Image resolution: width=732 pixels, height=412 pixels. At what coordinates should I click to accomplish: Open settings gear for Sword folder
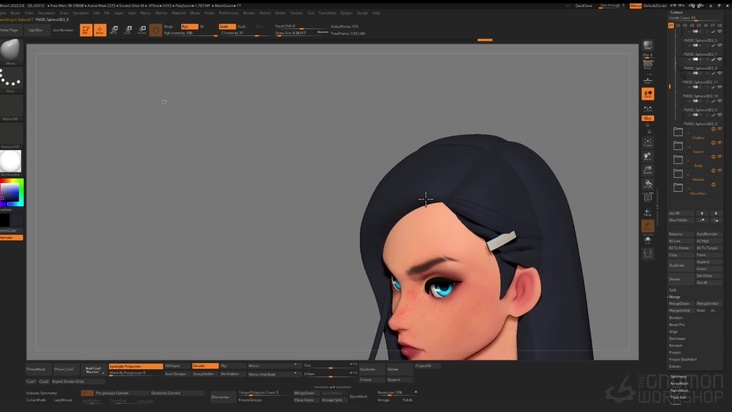tap(713, 143)
